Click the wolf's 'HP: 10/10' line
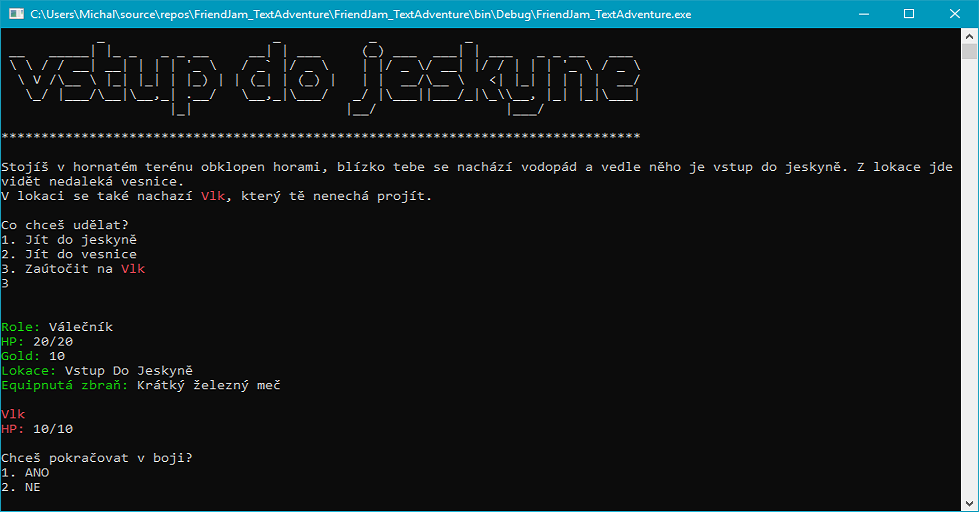Screen dimensions: 979x512 click(37, 428)
